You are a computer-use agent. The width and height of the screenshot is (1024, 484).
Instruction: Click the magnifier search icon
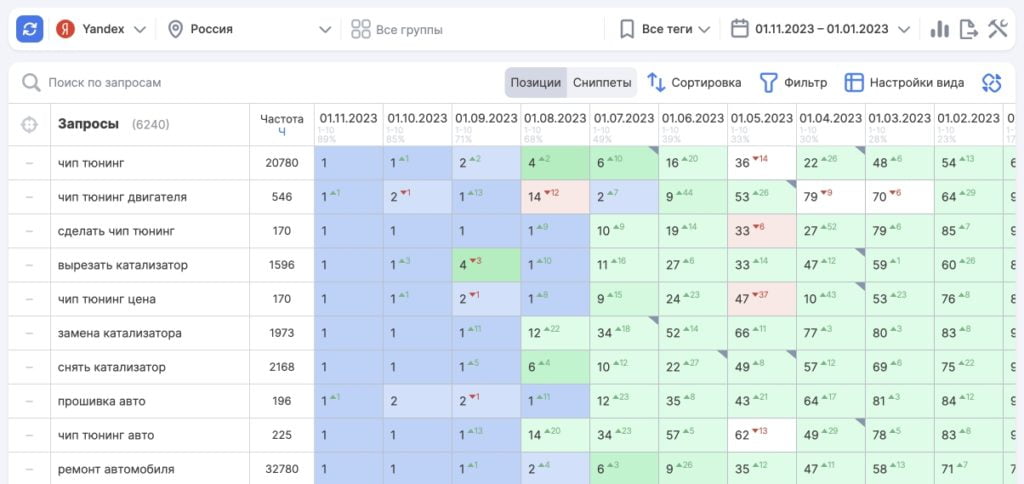pyautogui.click(x=31, y=83)
